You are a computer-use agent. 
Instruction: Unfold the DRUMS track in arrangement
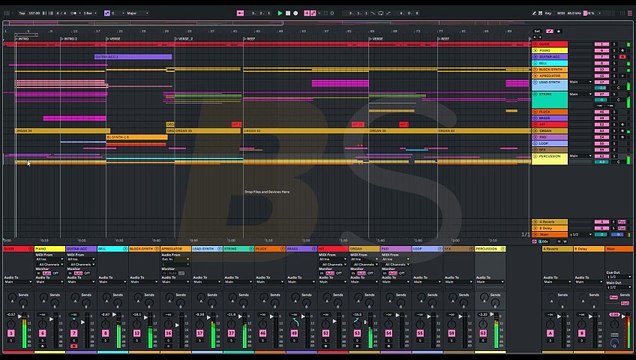[535, 44]
